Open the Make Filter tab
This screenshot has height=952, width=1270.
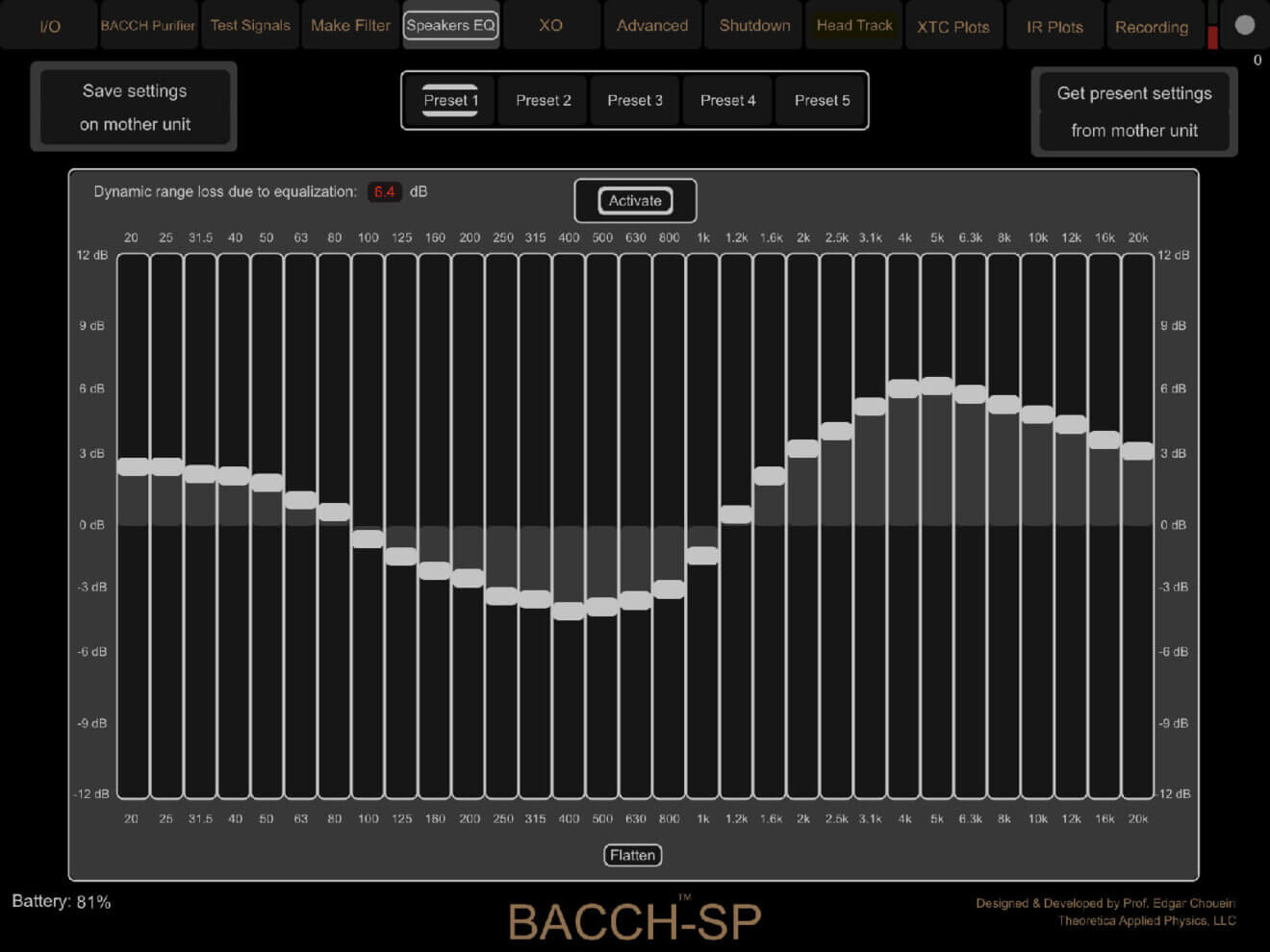click(350, 26)
